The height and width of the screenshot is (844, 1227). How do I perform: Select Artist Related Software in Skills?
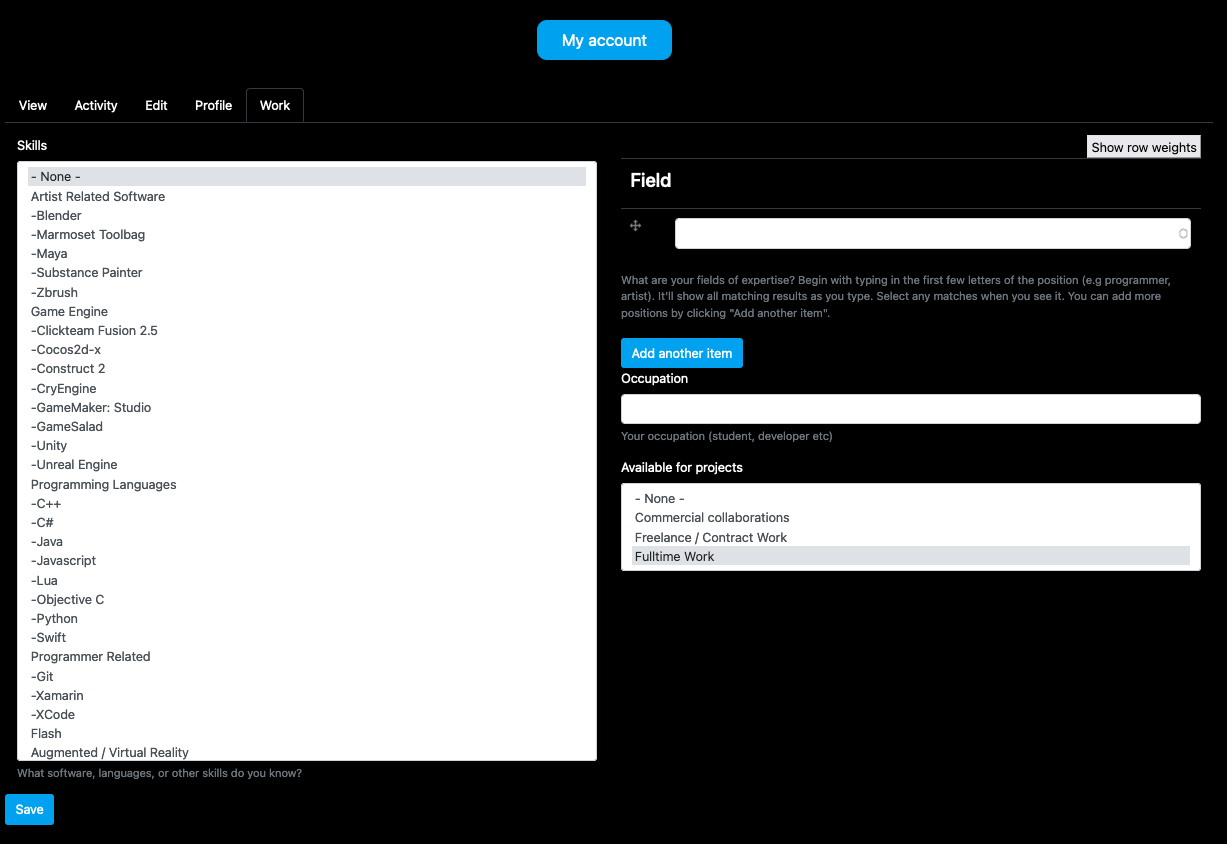click(x=307, y=197)
